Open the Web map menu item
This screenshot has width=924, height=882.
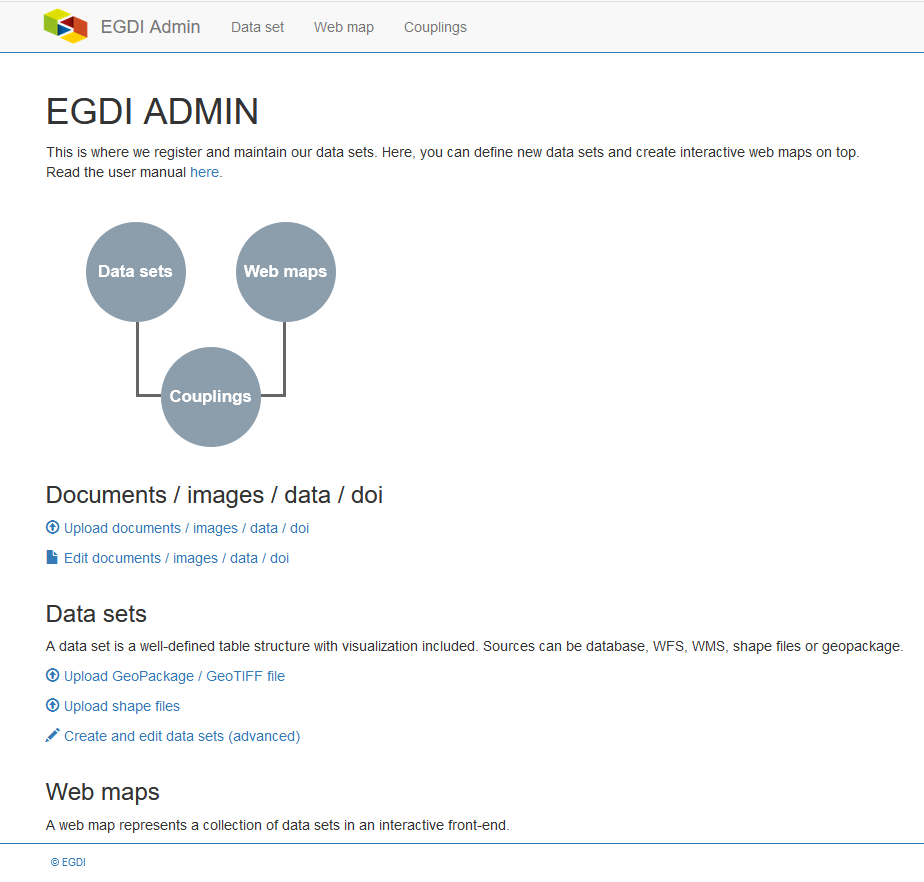coord(343,27)
